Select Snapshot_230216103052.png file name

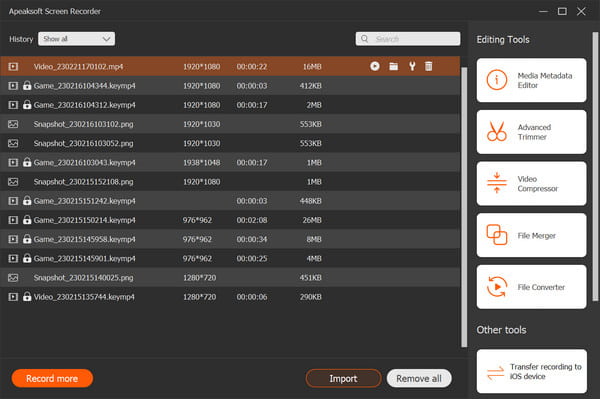[x=83, y=143]
